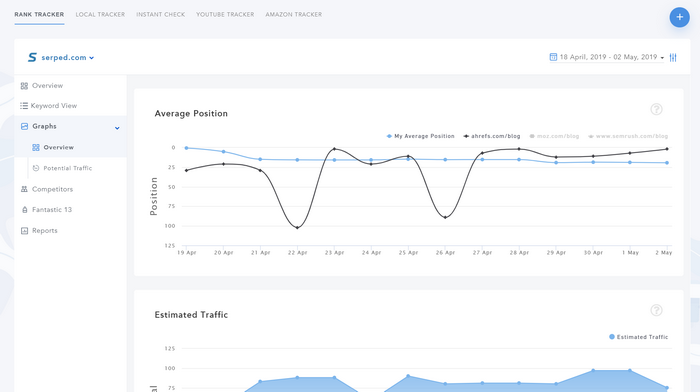Viewport: 700px width, 392px height.
Task: Open the chart filter settings sliders icon
Action: 673,58
